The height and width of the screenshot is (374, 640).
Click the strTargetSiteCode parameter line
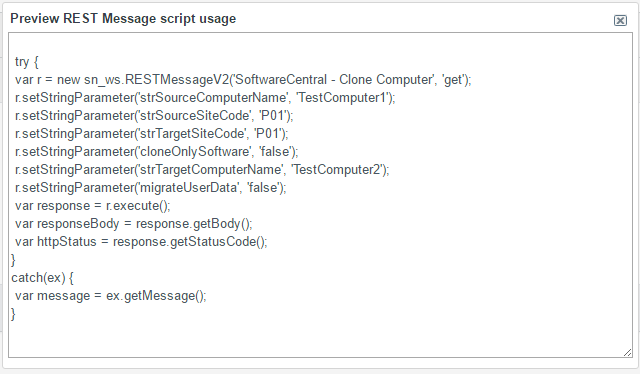152,134
